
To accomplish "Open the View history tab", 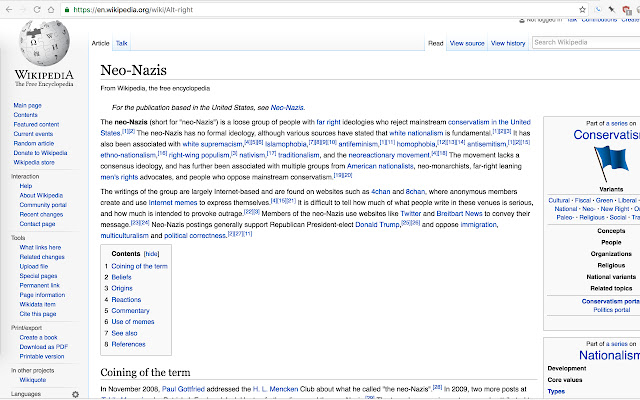I will point(508,43).
